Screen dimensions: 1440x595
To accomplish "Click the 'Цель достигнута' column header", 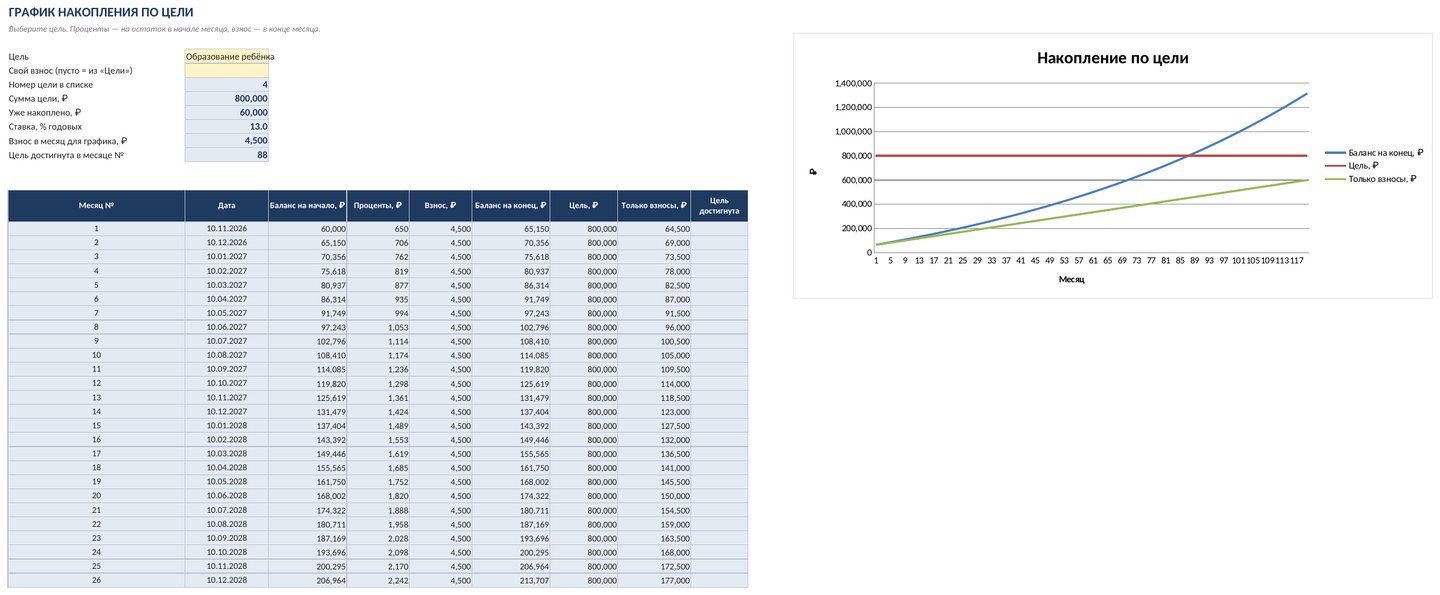I will tap(720, 206).
